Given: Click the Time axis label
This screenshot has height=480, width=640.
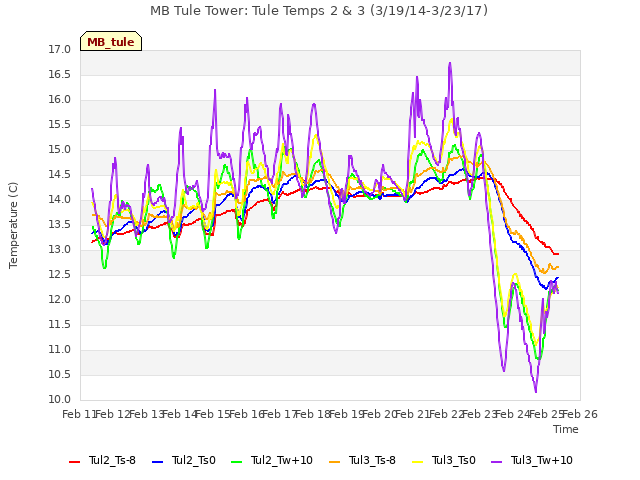Looking at the screenshot, I should coord(566,429).
